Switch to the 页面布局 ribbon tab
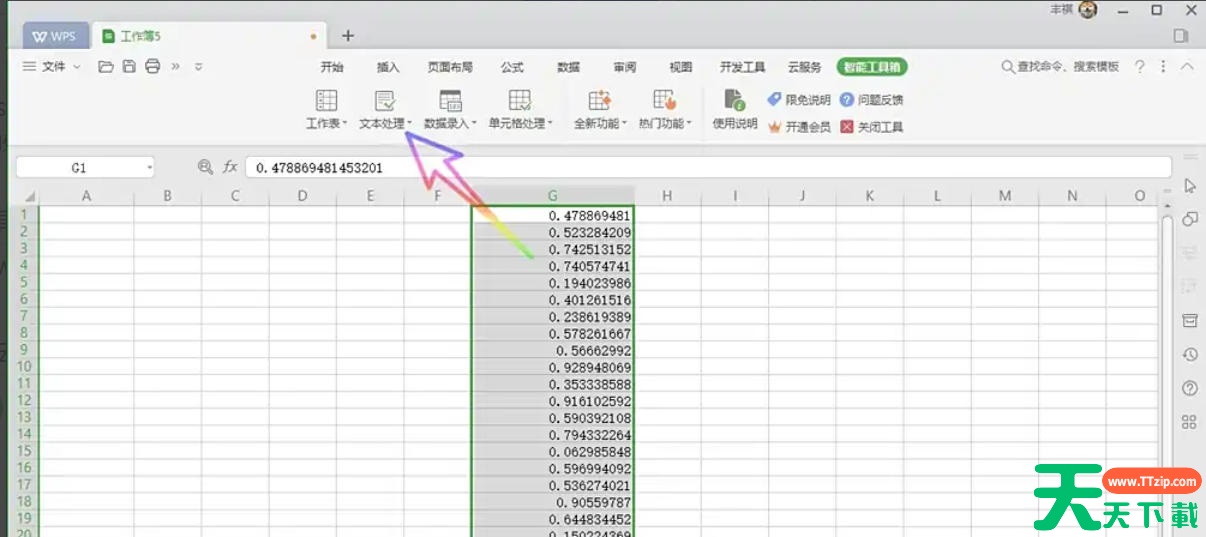Viewport: 1206px width, 537px height. click(450, 67)
